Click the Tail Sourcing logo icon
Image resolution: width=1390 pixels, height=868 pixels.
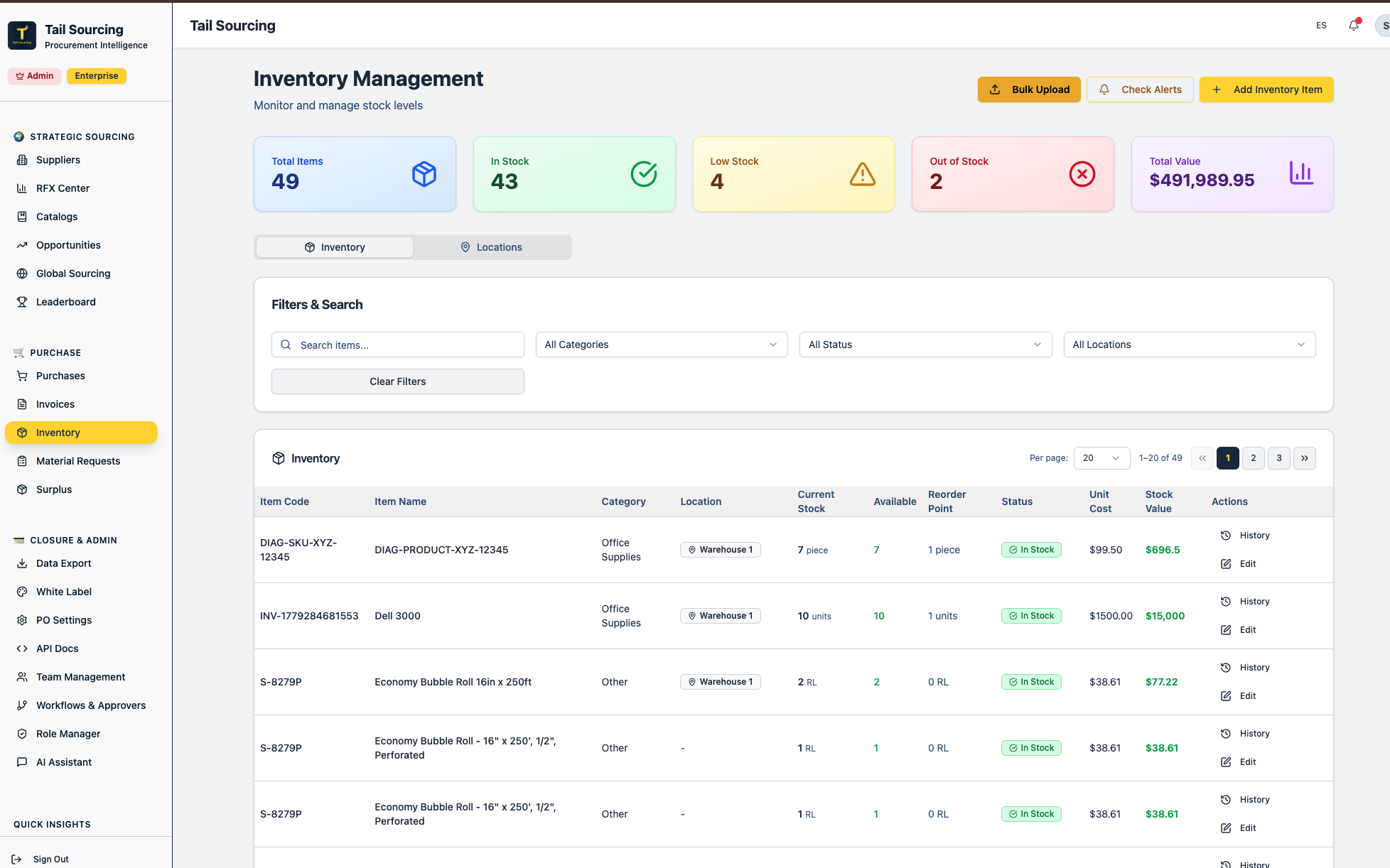pos(22,36)
